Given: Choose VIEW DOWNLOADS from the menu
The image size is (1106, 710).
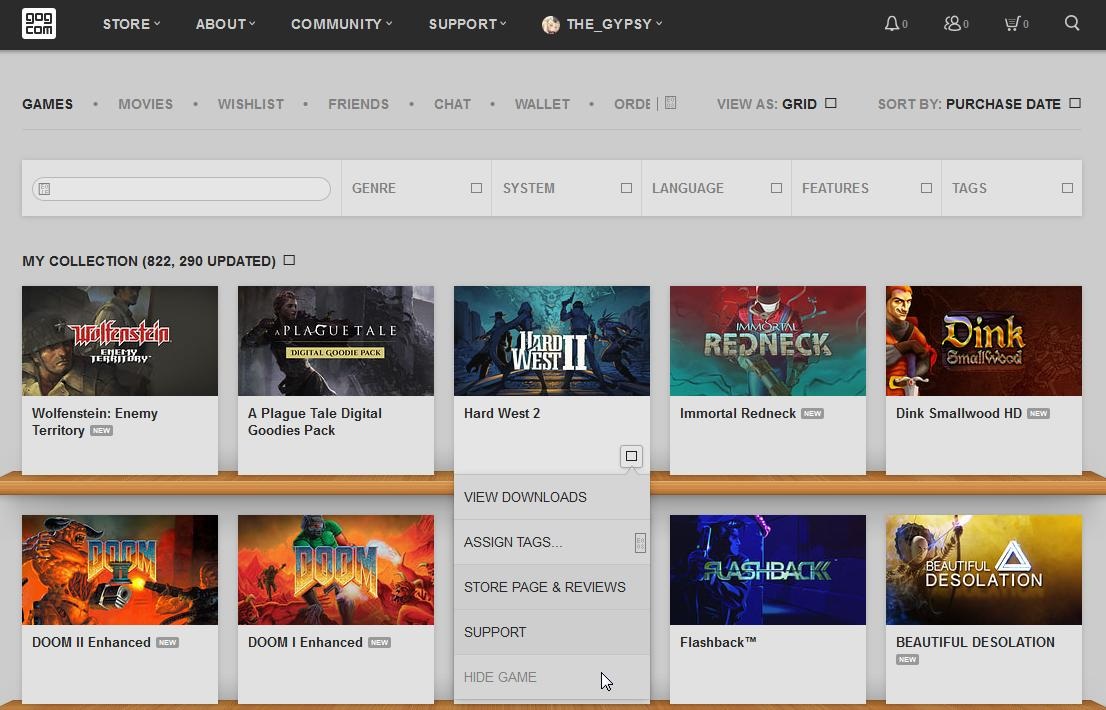Looking at the screenshot, I should tap(552, 497).
